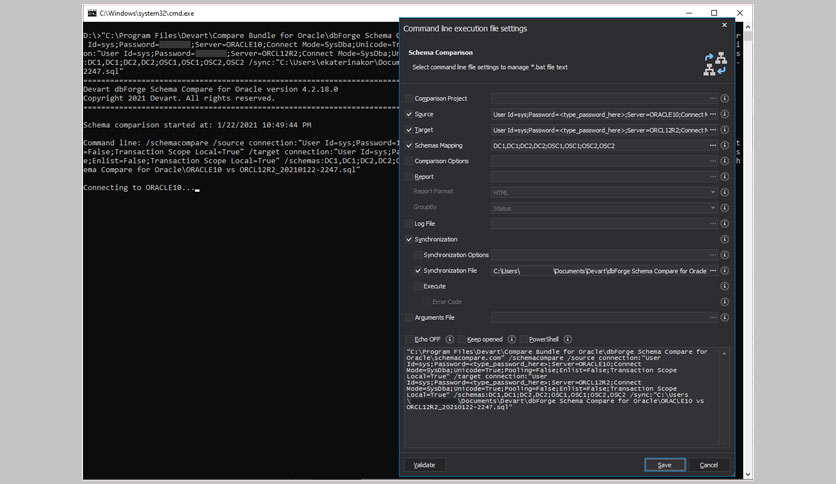
Task: Click cmd window scrollbar down arrow
Action: pos(747,474)
